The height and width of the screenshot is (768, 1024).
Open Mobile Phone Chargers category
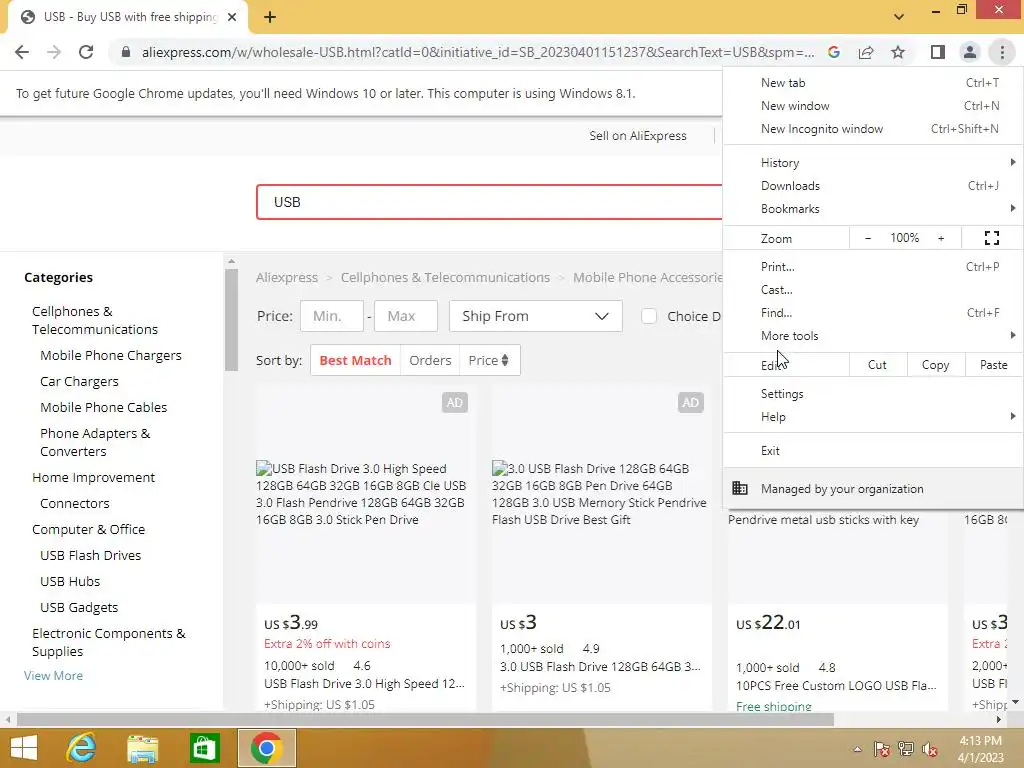click(110, 355)
